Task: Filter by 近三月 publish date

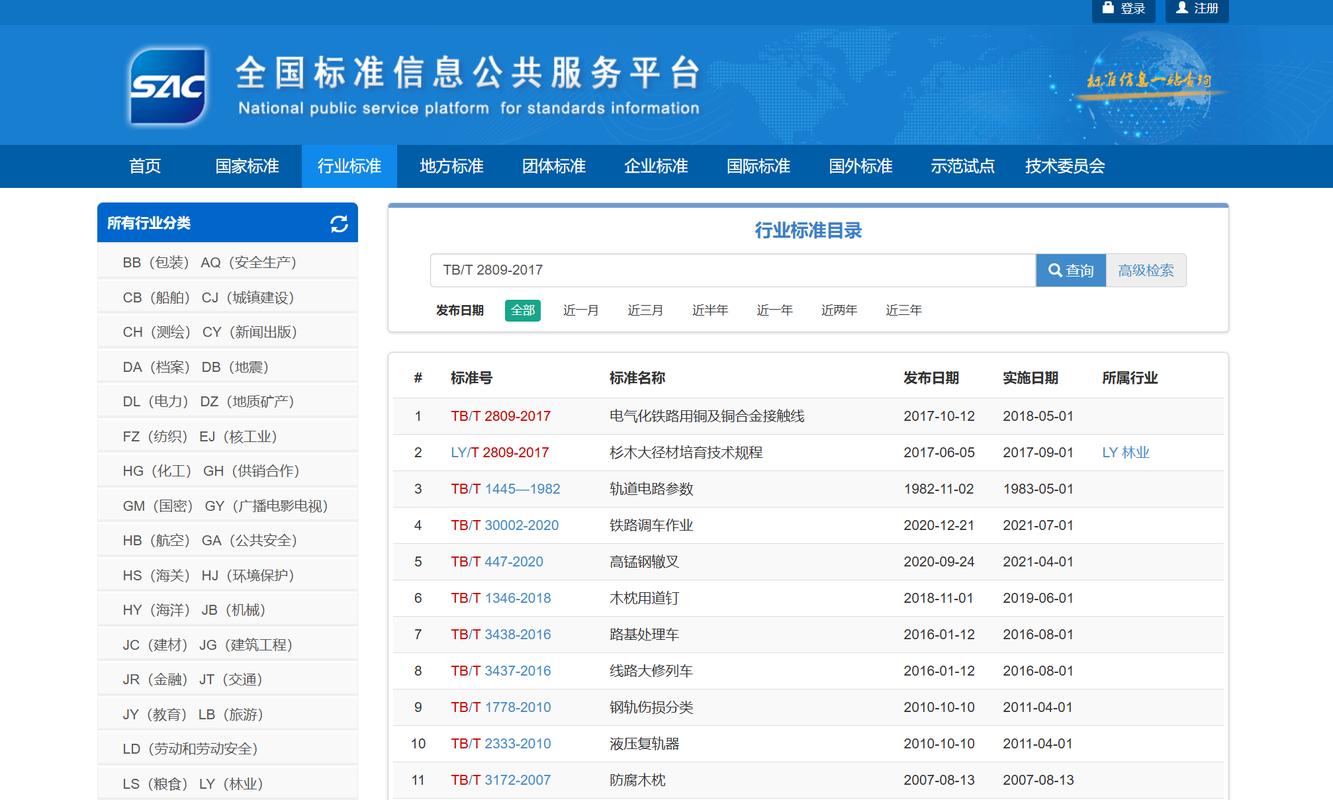Action: (x=645, y=310)
